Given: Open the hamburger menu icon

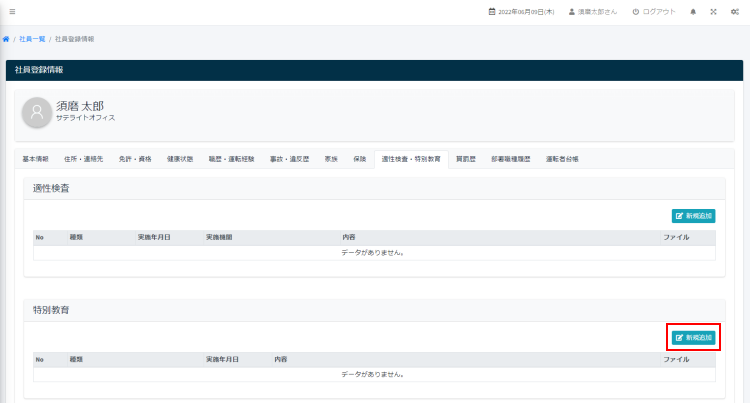Looking at the screenshot, I should point(12,12).
